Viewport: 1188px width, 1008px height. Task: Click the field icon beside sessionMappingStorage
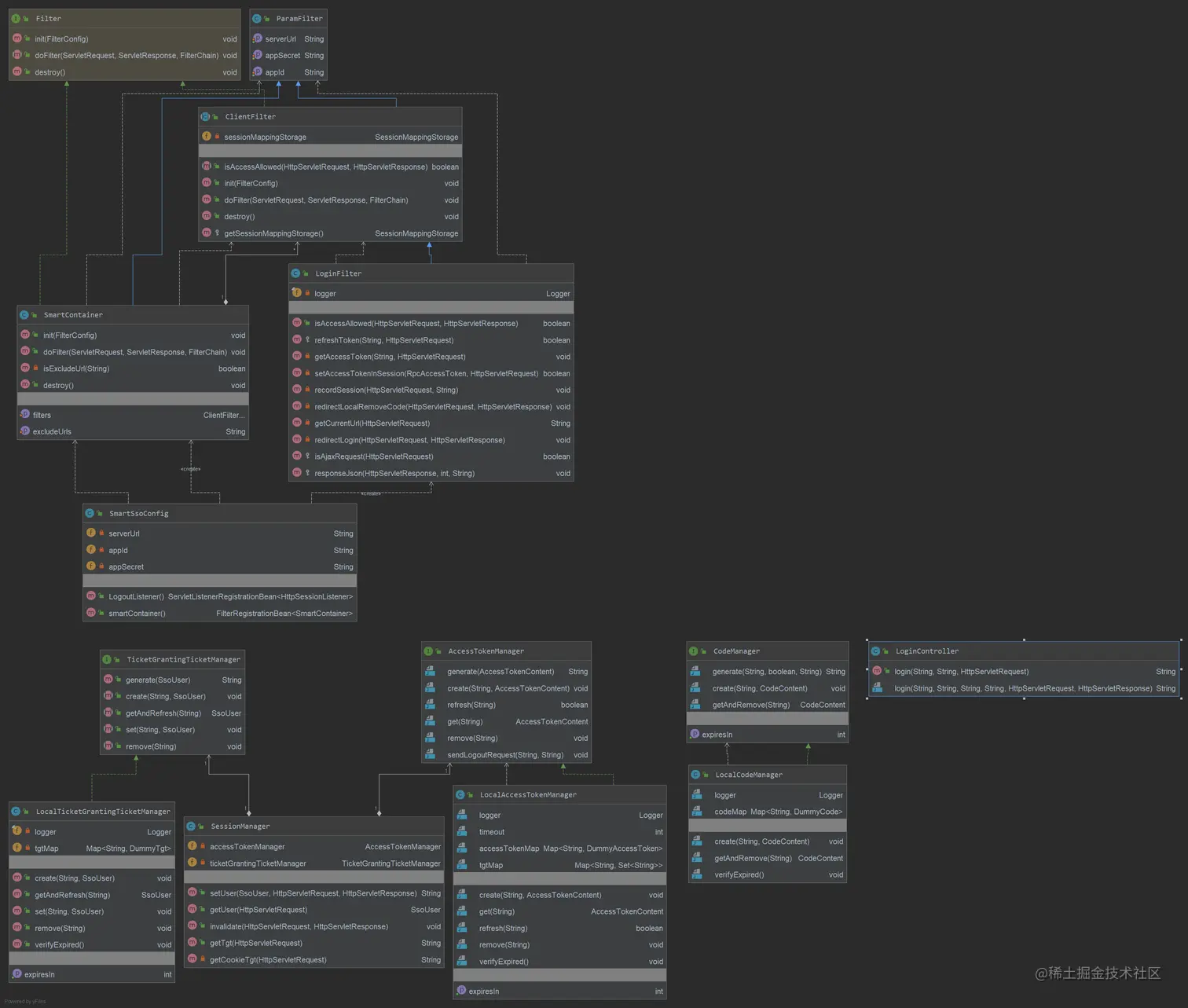(207, 136)
